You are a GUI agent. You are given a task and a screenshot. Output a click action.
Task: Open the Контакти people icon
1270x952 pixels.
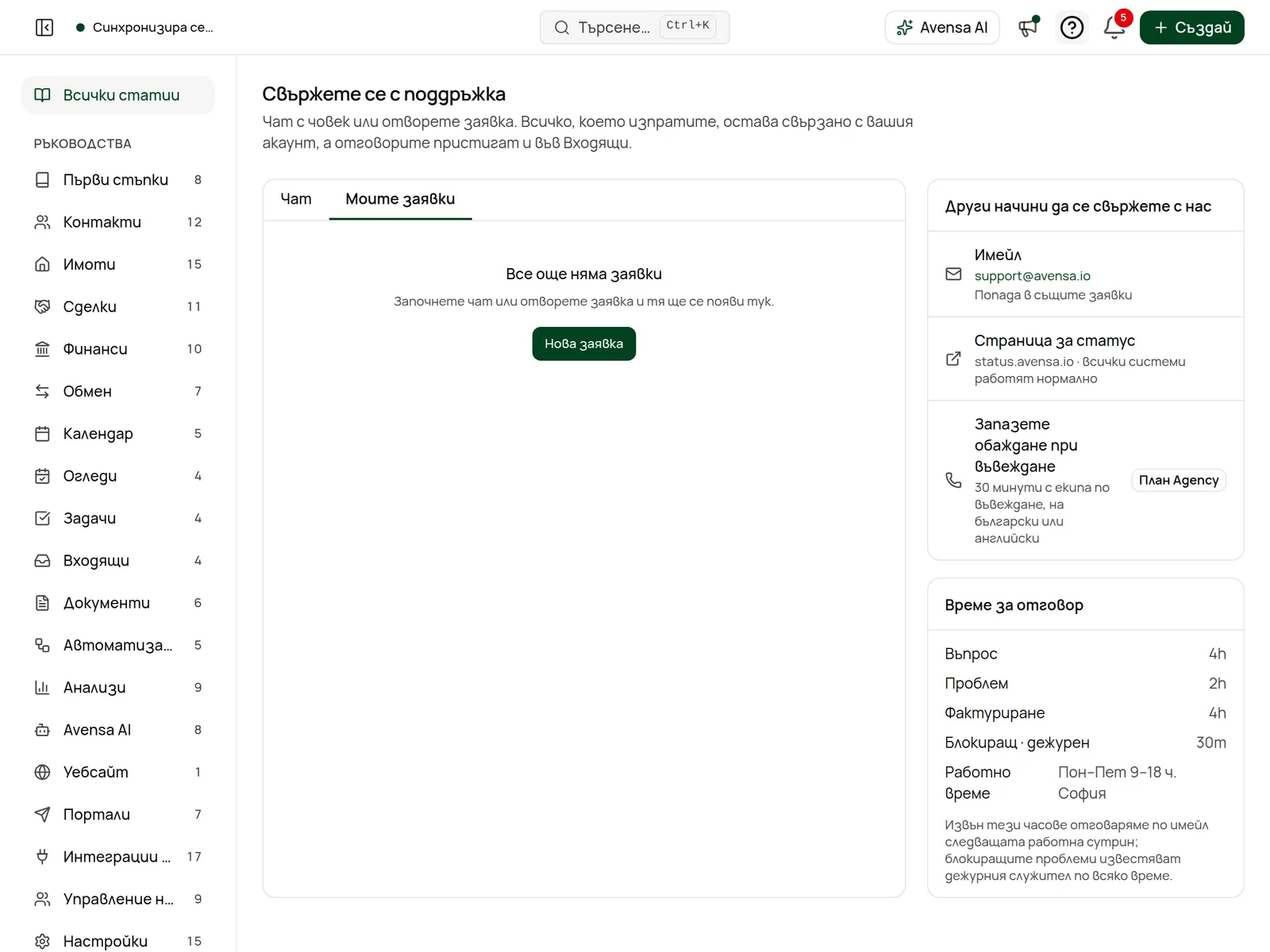point(43,222)
